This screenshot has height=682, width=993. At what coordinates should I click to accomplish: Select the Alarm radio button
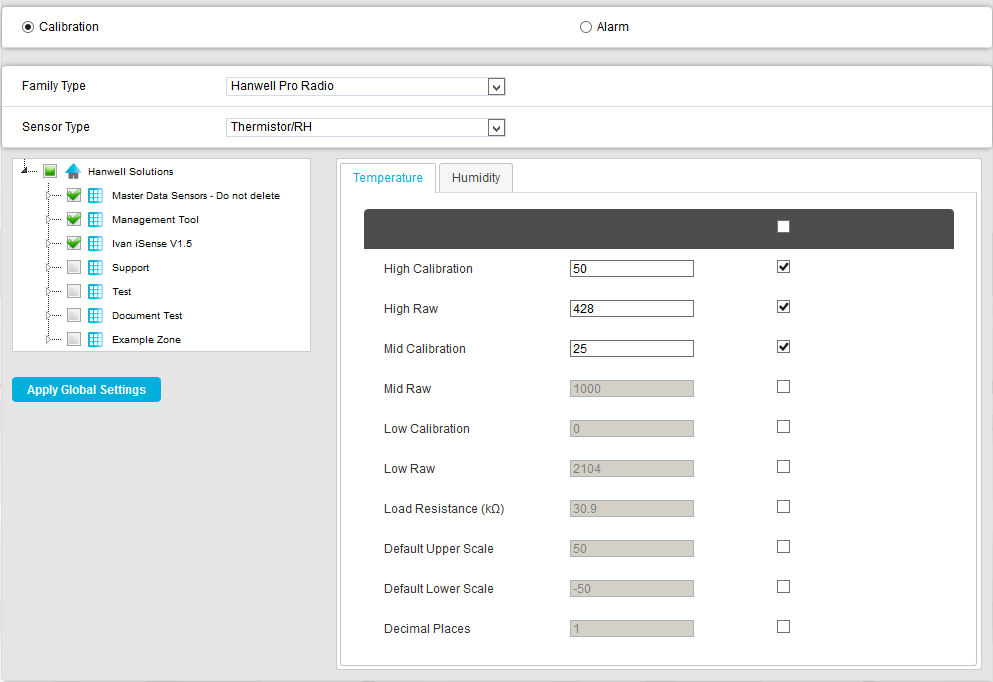tap(586, 27)
